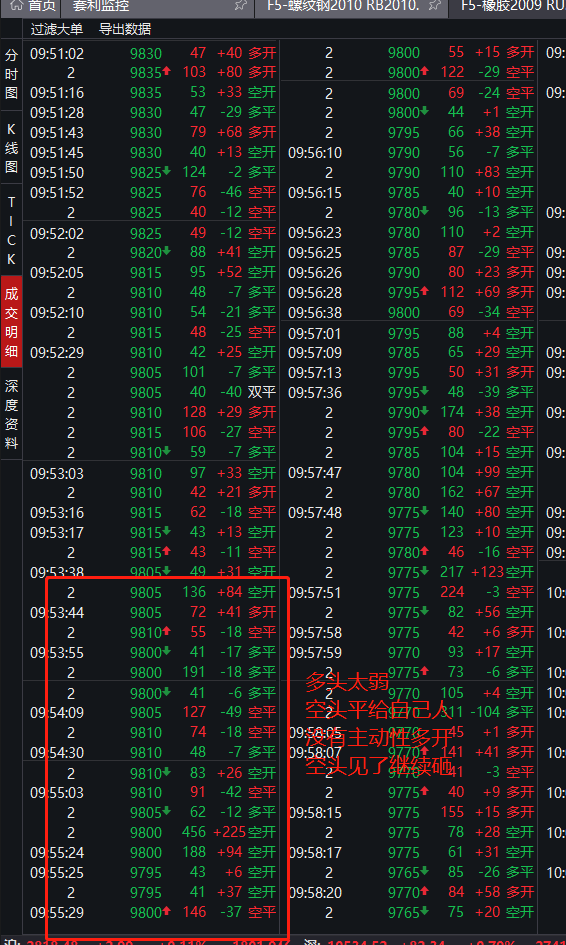Click 过滤大单 filter option
This screenshot has height=945, width=566.
[57, 29]
